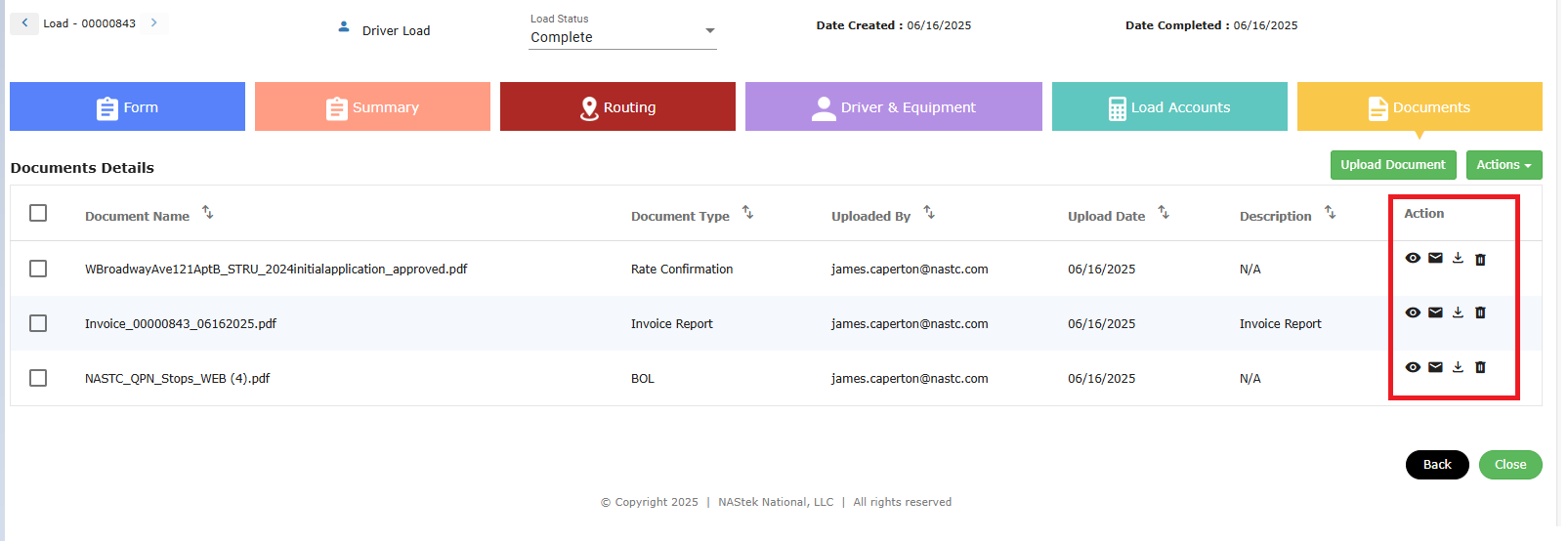Email the Invoice Report document
This screenshot has width=1568, height=541.
point(1435,312)
